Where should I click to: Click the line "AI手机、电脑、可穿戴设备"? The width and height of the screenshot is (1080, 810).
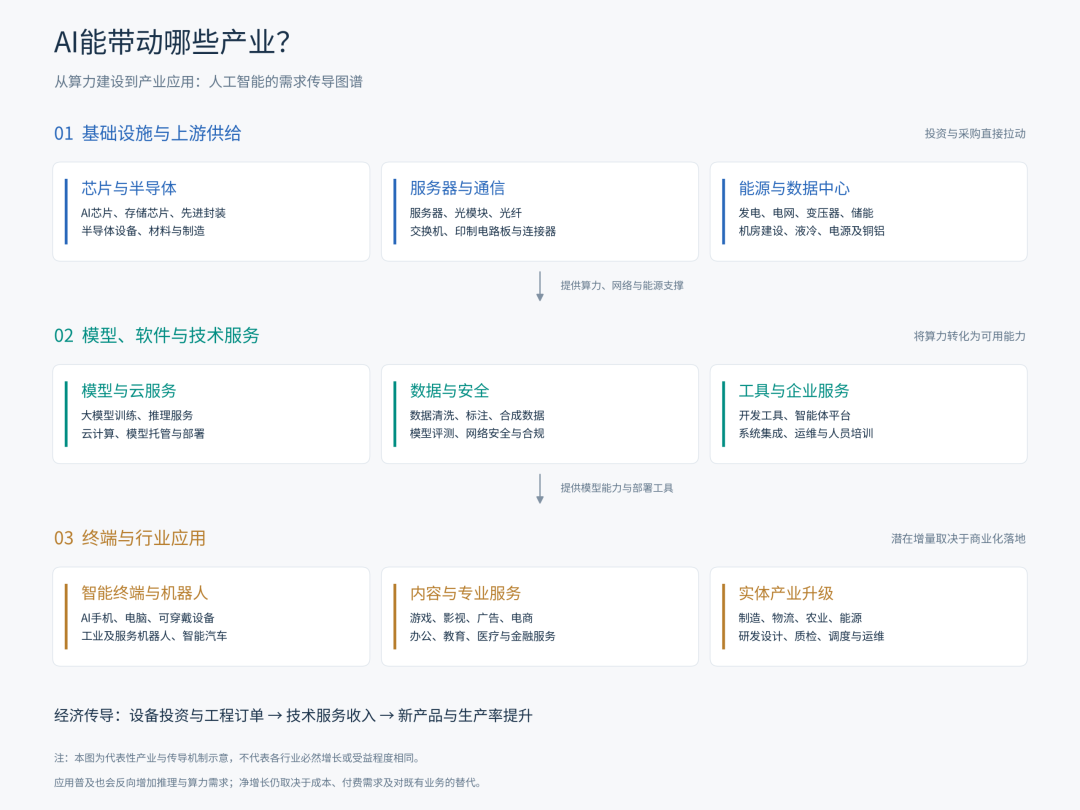pyautogui.click(x=147, y=618)
